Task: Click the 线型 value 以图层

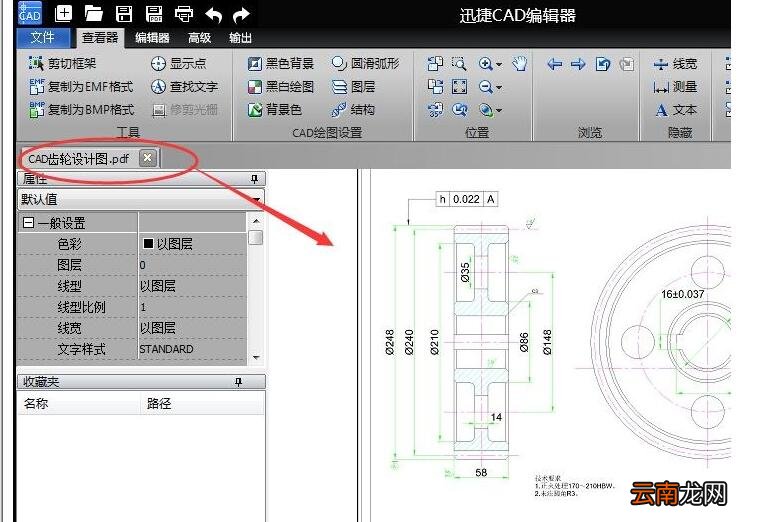Action: 157,286
